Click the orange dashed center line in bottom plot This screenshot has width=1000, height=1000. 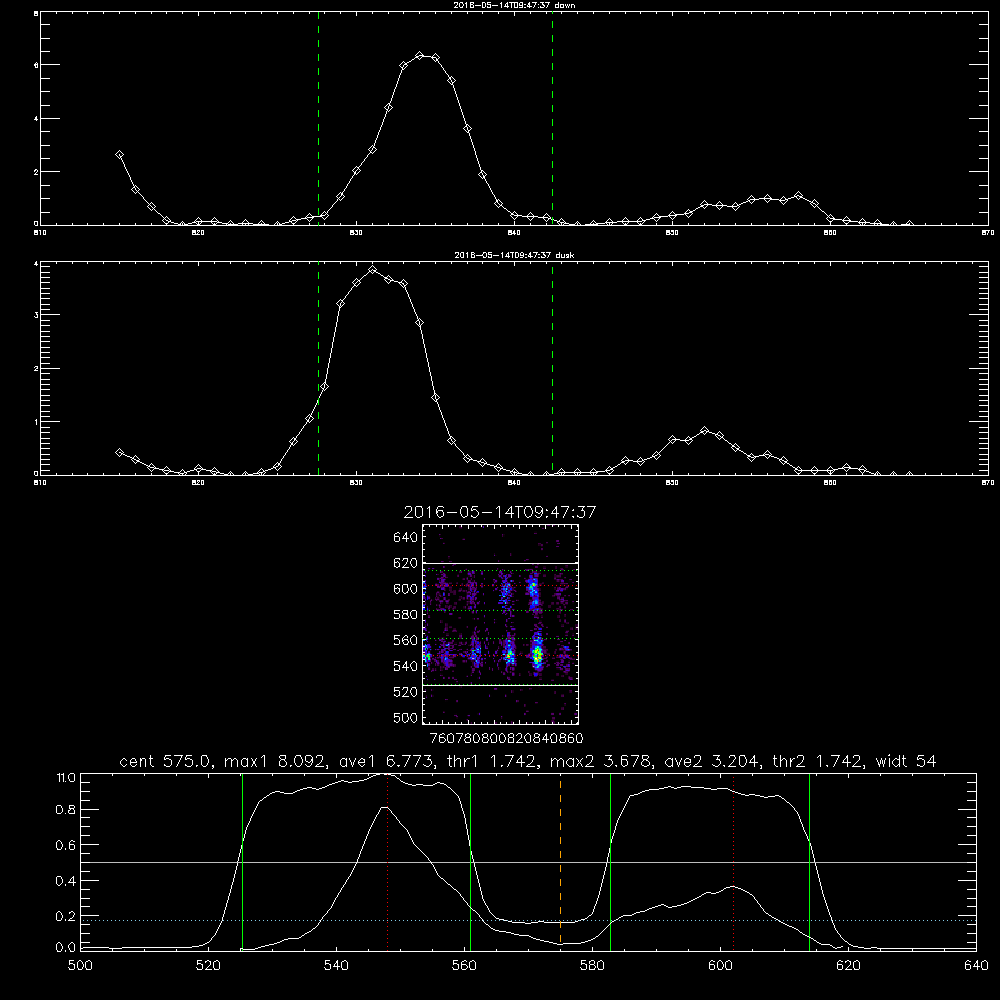point(560,861)
